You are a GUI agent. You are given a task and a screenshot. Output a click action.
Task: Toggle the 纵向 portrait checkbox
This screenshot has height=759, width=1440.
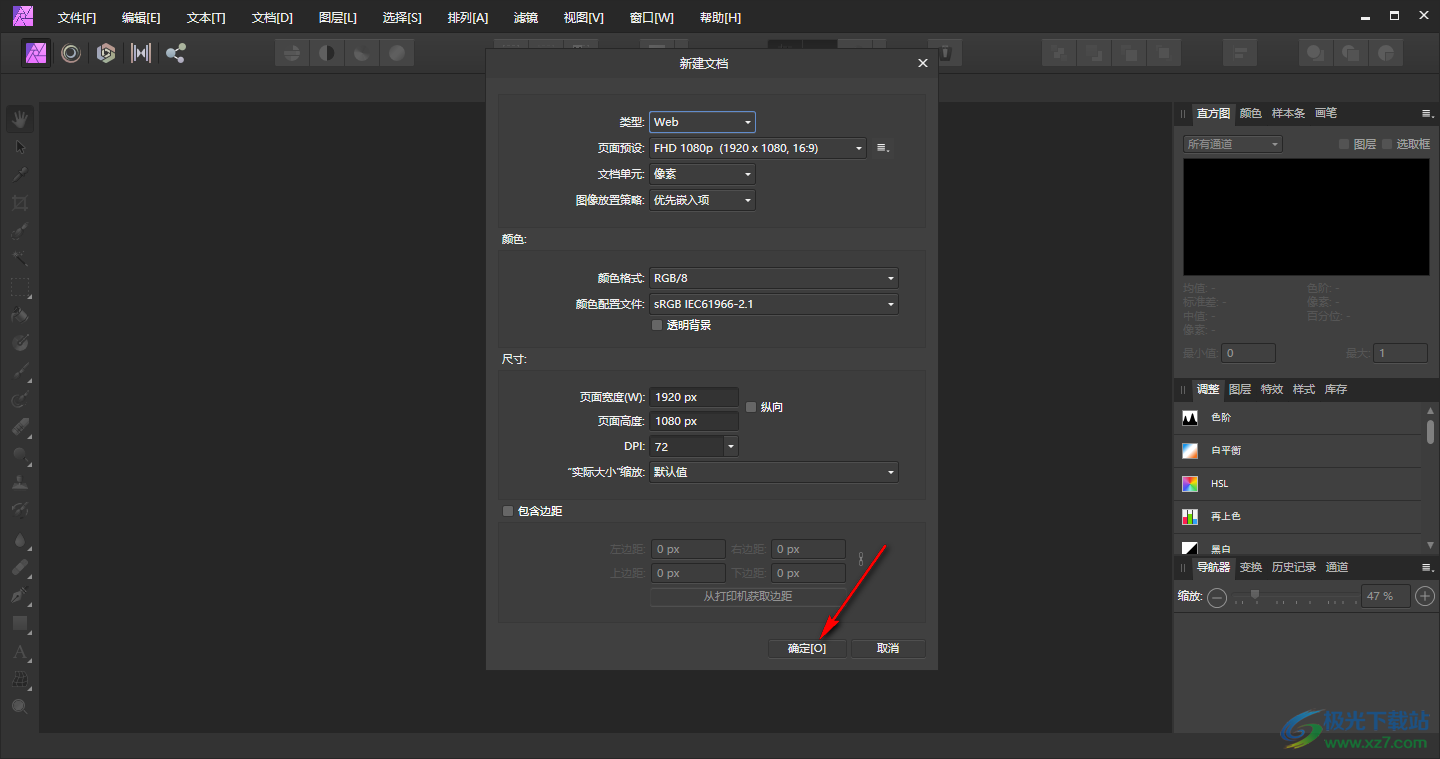(x=751, y=407)
